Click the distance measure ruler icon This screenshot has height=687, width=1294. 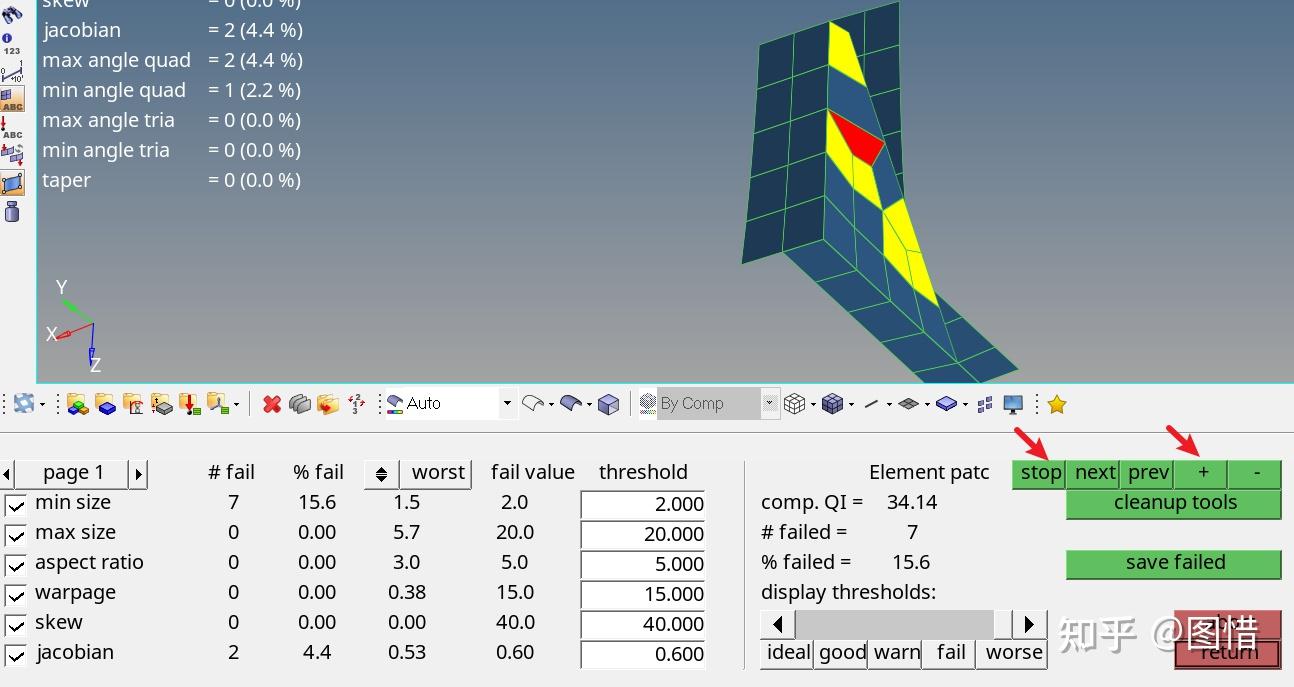[12, 72]
